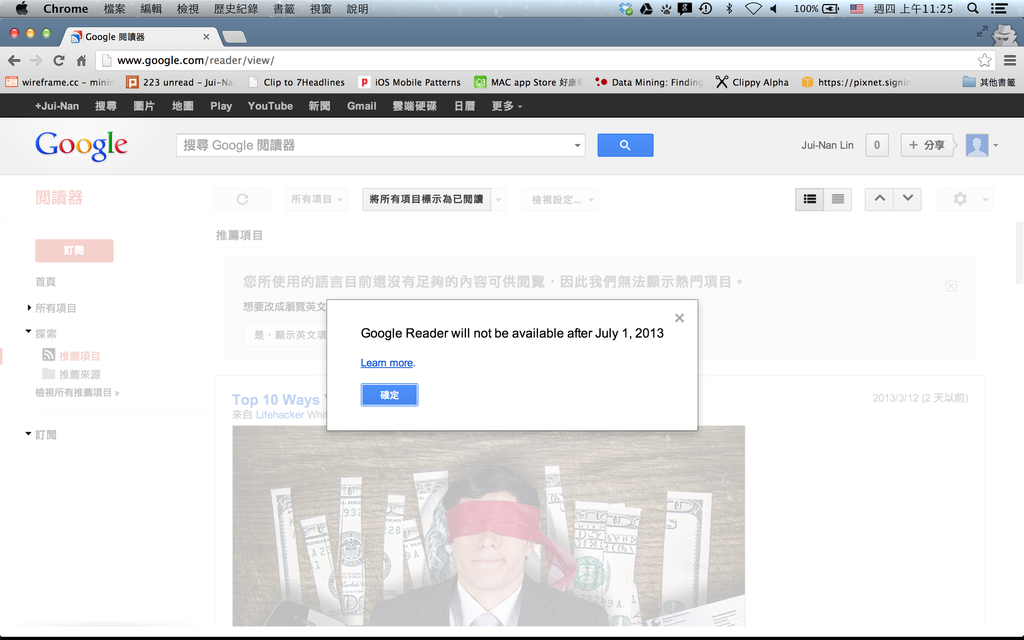Collapse the 探索 section
1024x640 pixels.
point(28,332)
